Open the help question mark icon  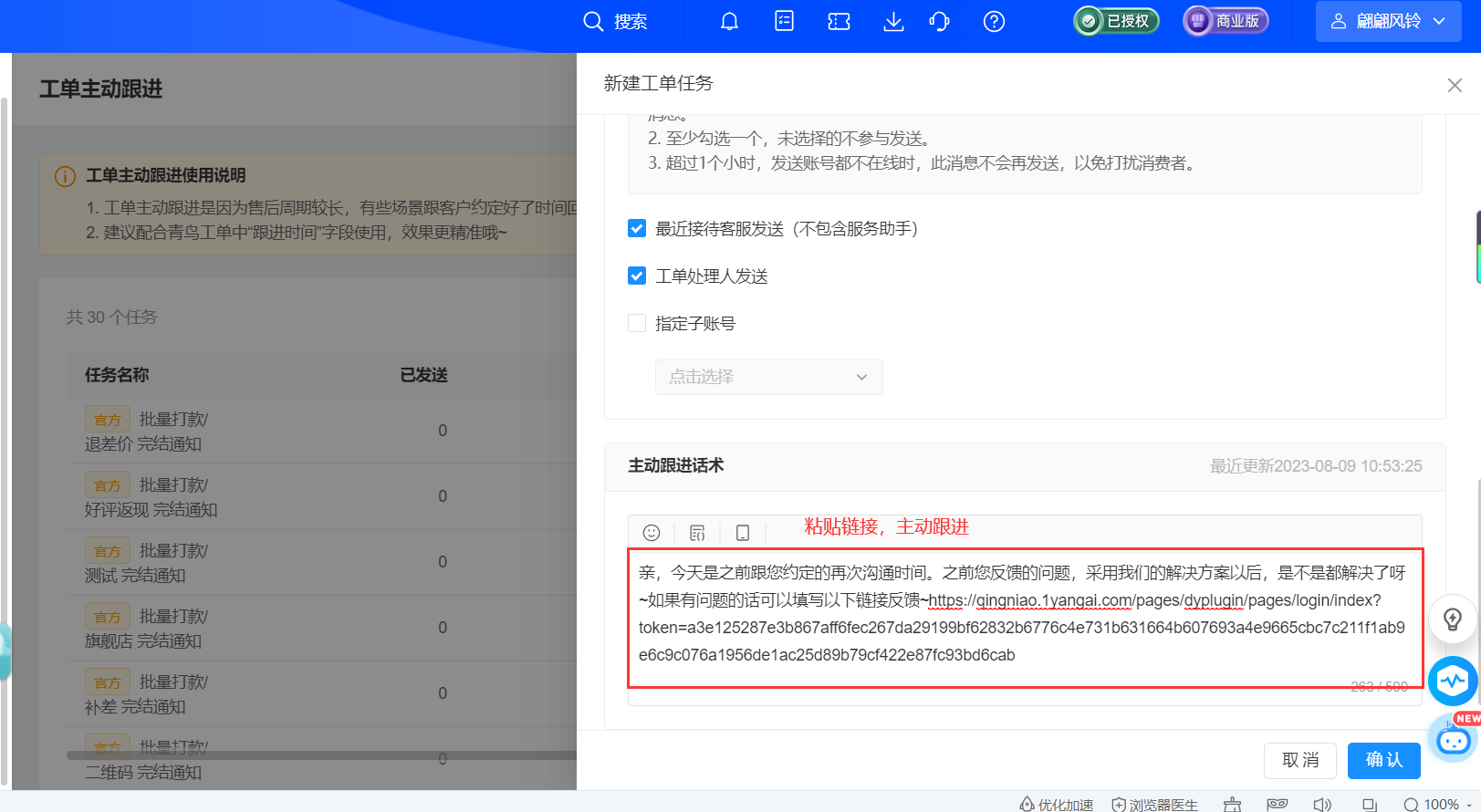click(x=994, y=21)
